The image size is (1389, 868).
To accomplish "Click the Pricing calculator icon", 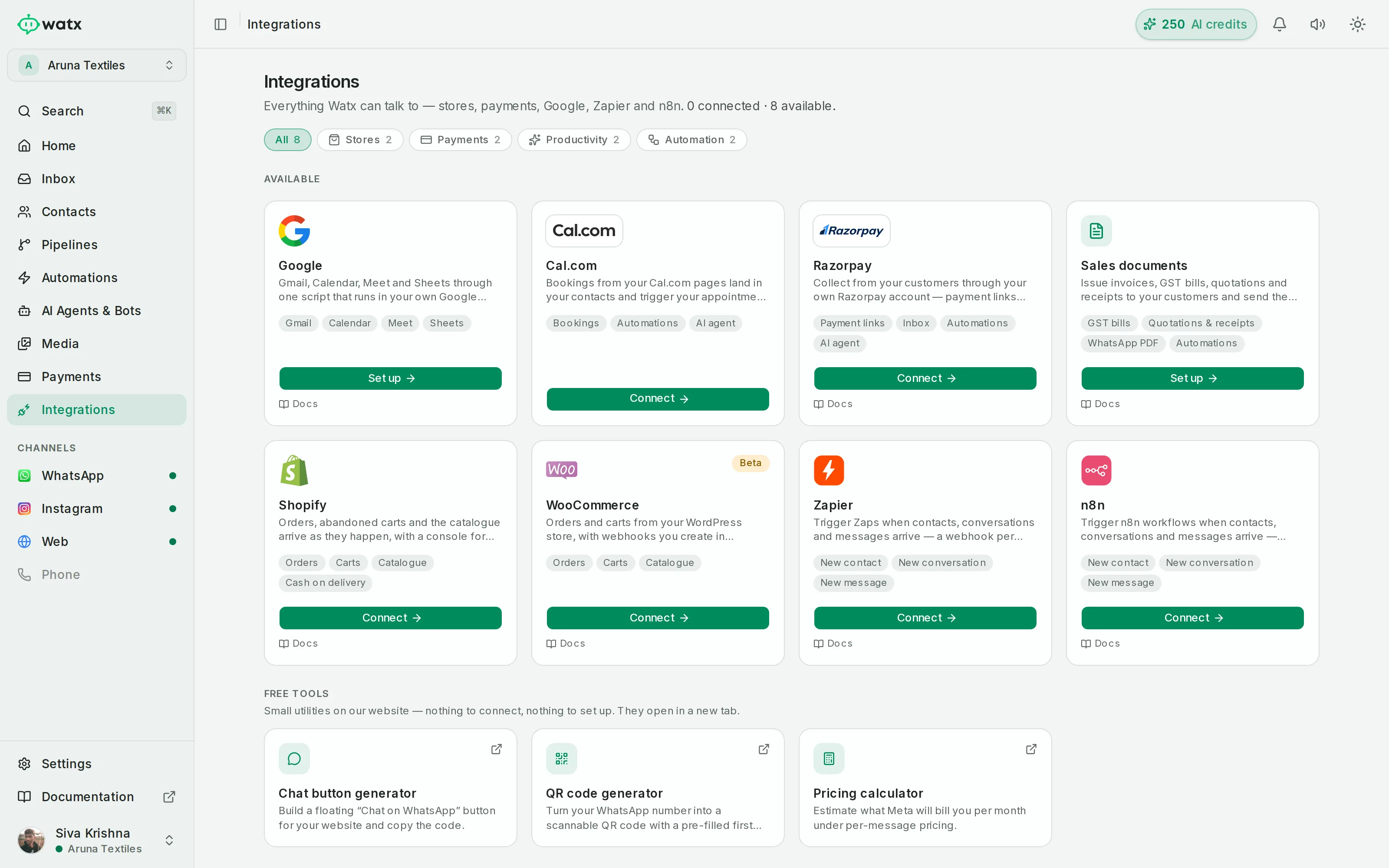I will 829,759.
